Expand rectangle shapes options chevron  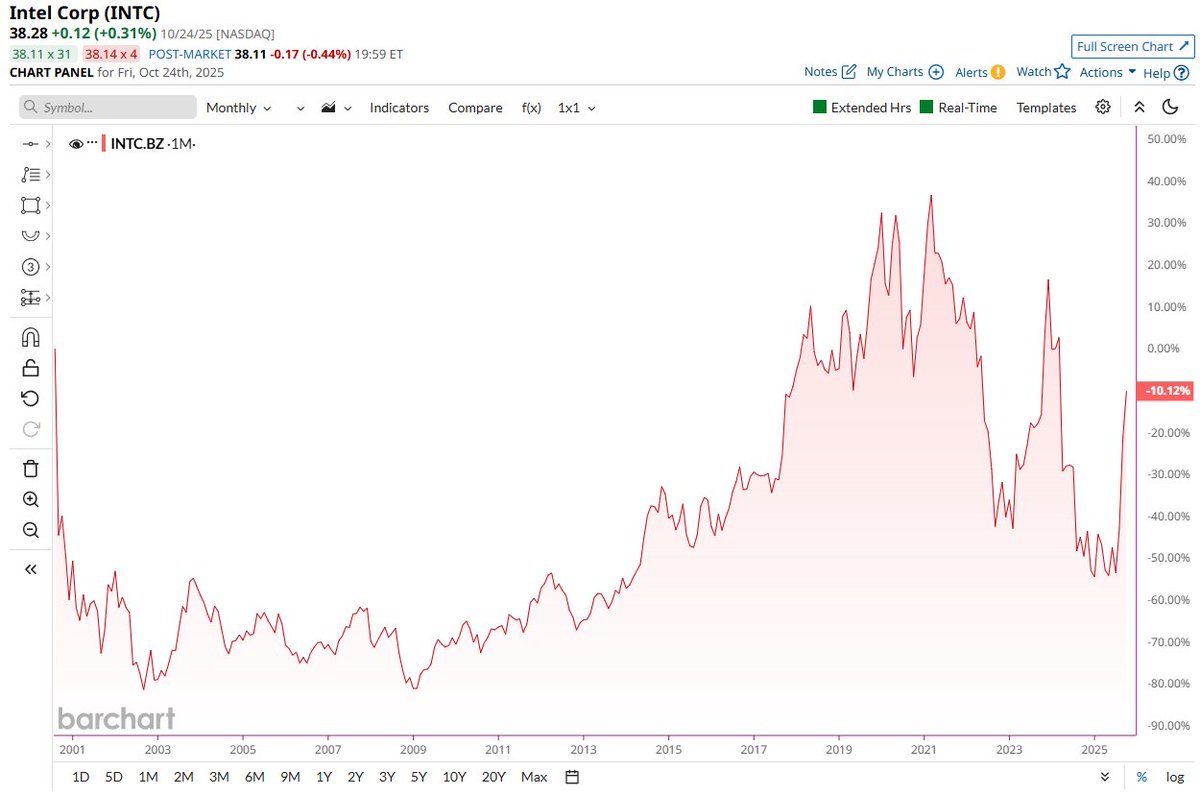point(47,205)
